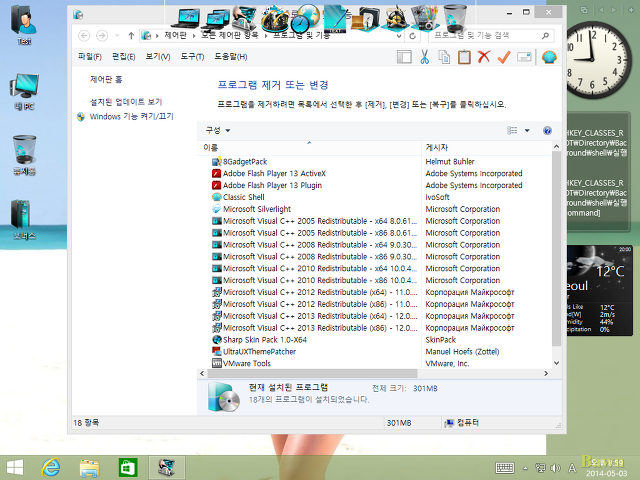Click the Up one level arrow
Screen dimensions: 640x480
[x=131, y=36]
